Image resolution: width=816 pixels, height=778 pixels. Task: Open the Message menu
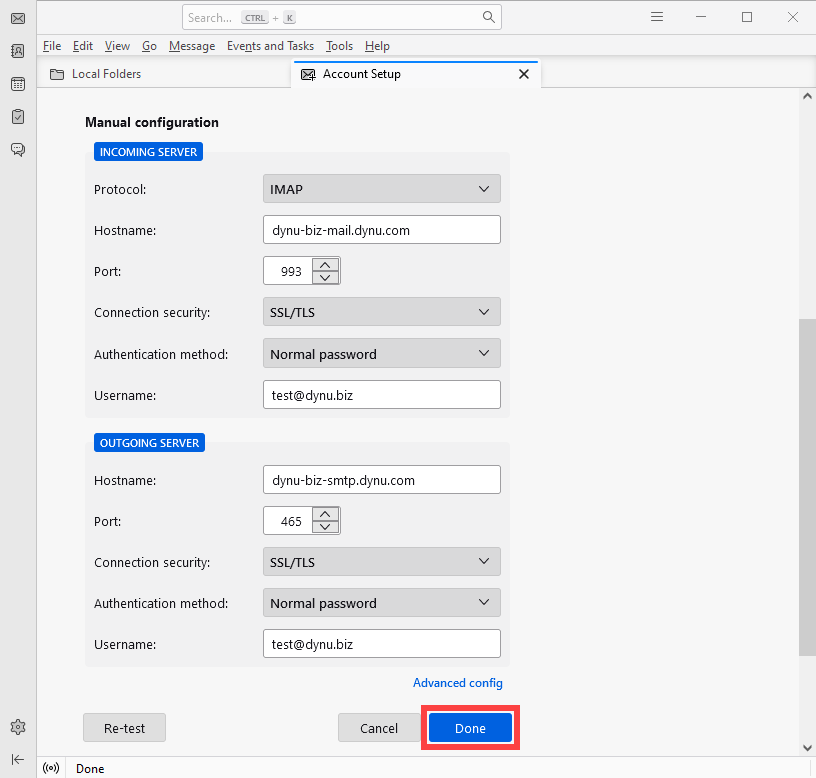point(192,46)
